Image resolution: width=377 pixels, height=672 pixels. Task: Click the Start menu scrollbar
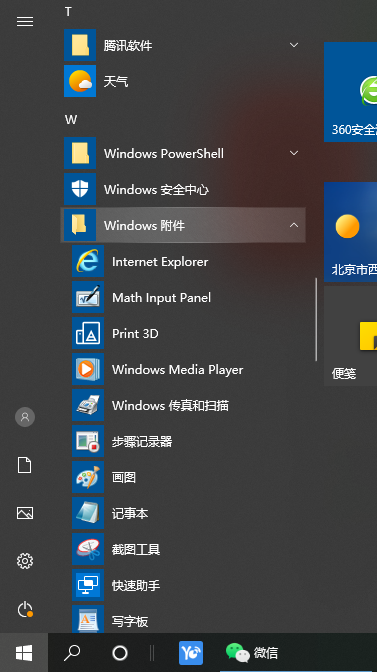(x=316, y=319)
